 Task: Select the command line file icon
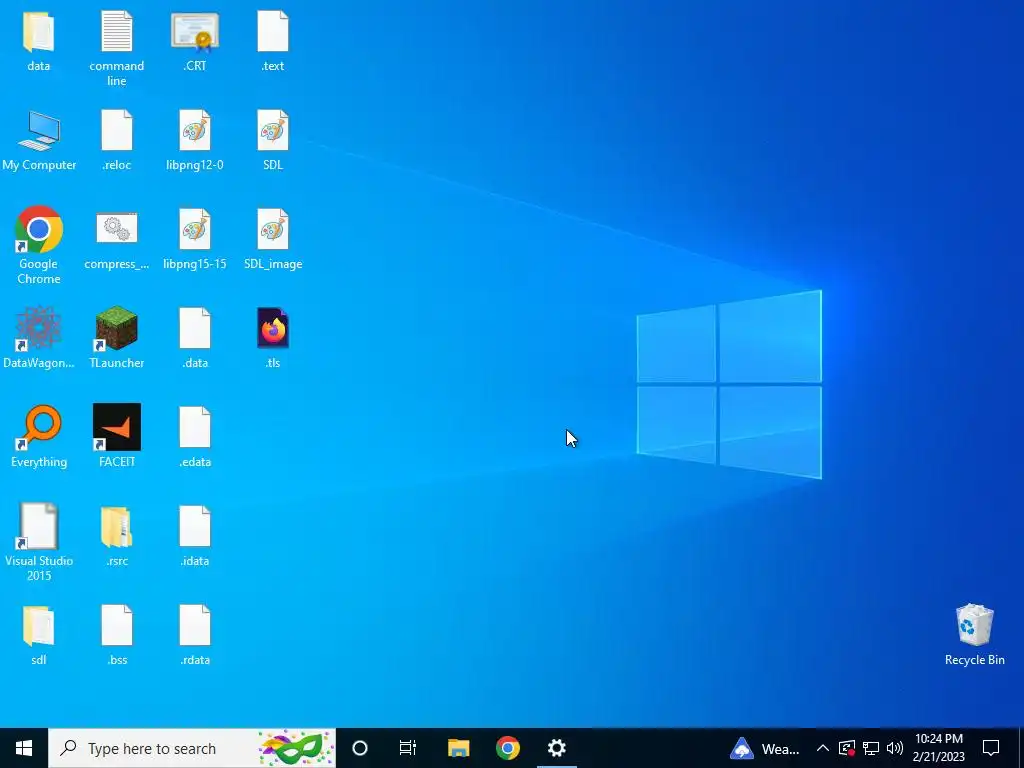click(117, 31)
